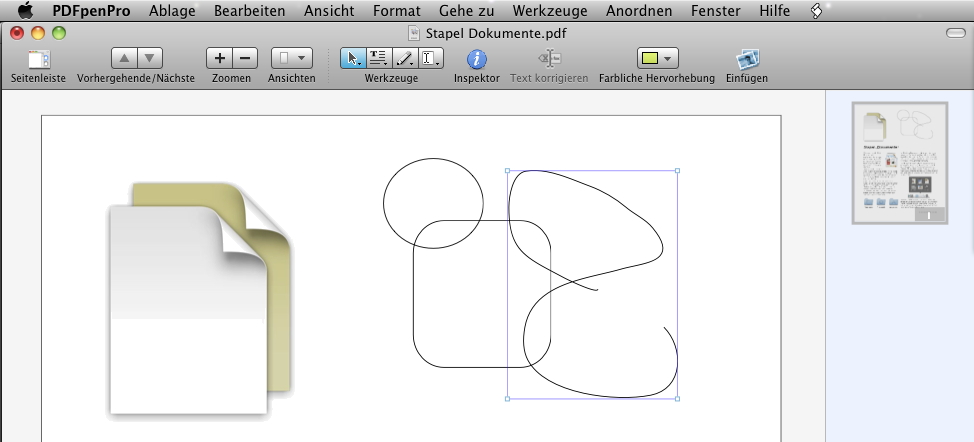Choose the text selection tool

click(x=378, y=59)
